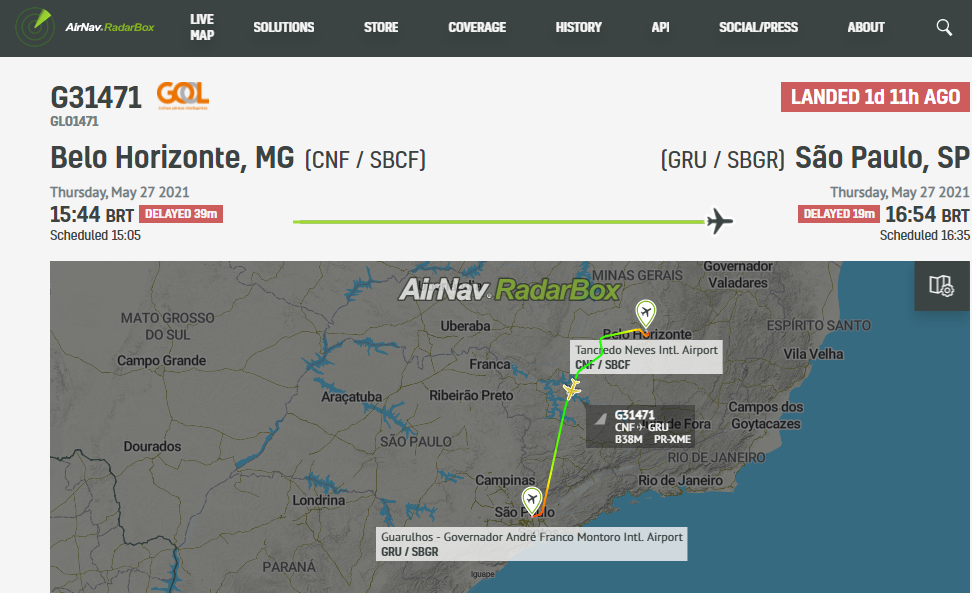Open the ABOUT menu item

[x=866, y=27]
